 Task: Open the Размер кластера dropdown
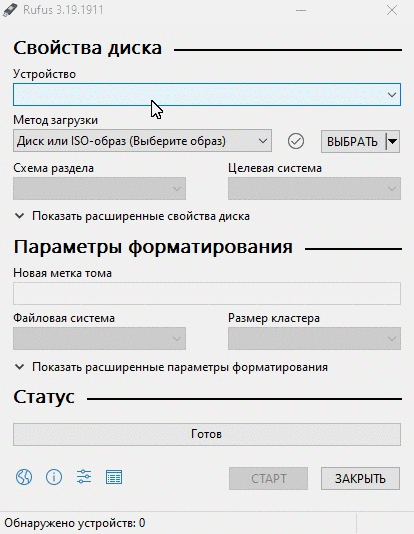pyautogui.click(x=314, y=339)
